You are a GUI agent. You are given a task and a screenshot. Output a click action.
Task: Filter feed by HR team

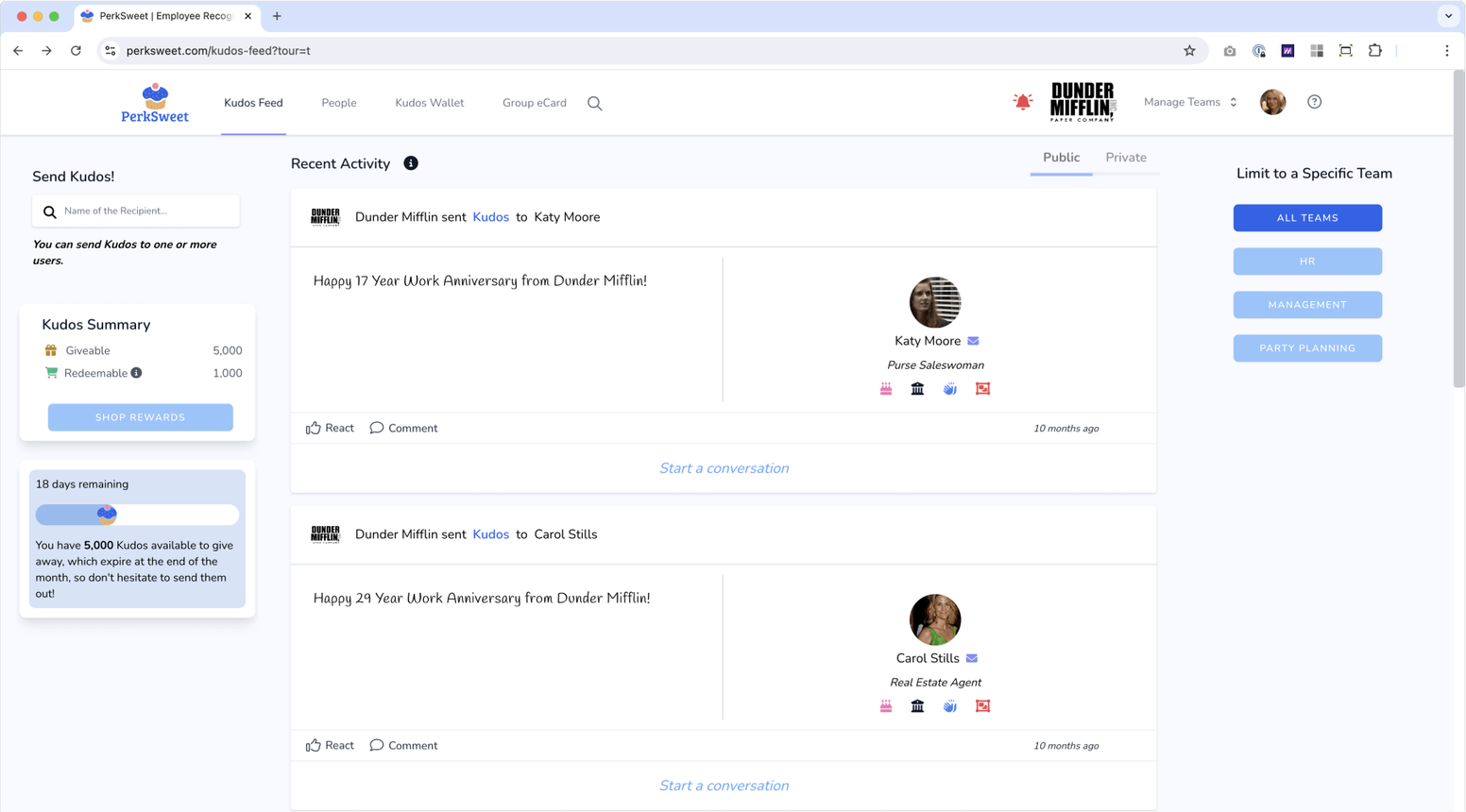(1307, 262)
